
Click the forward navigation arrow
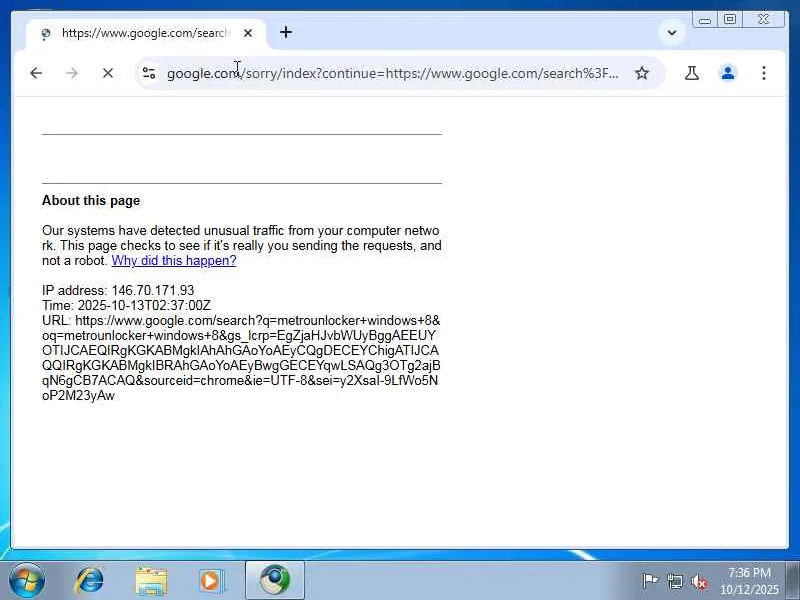point(71,73)
